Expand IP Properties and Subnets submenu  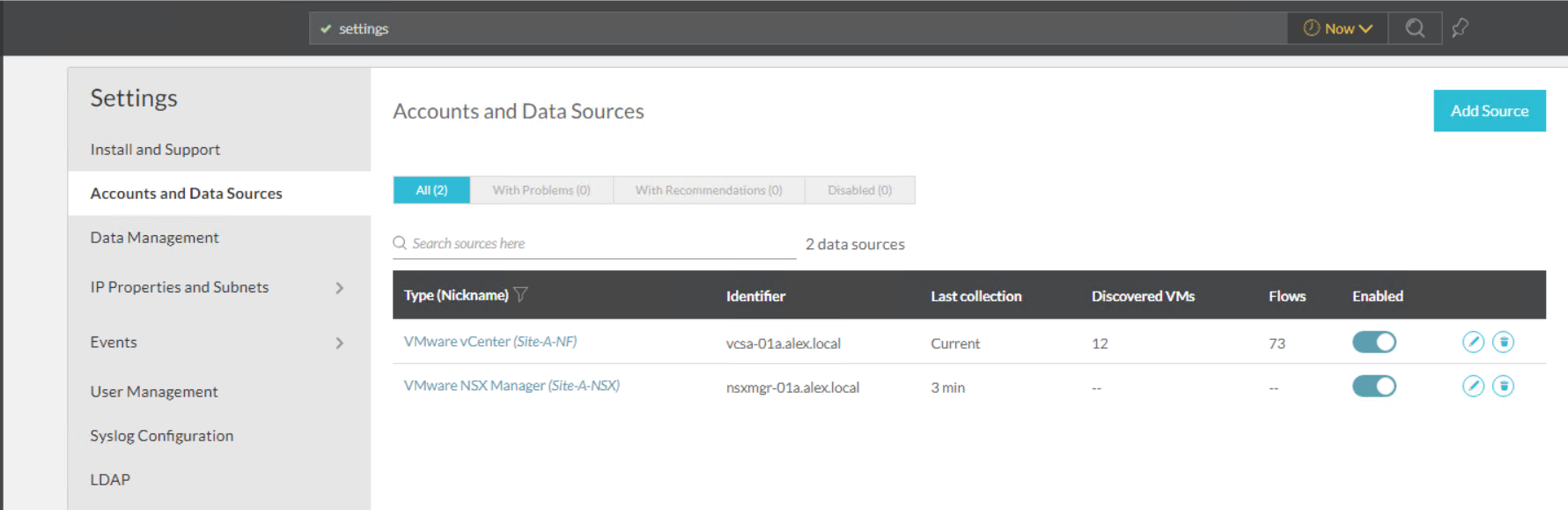[340, 288]
